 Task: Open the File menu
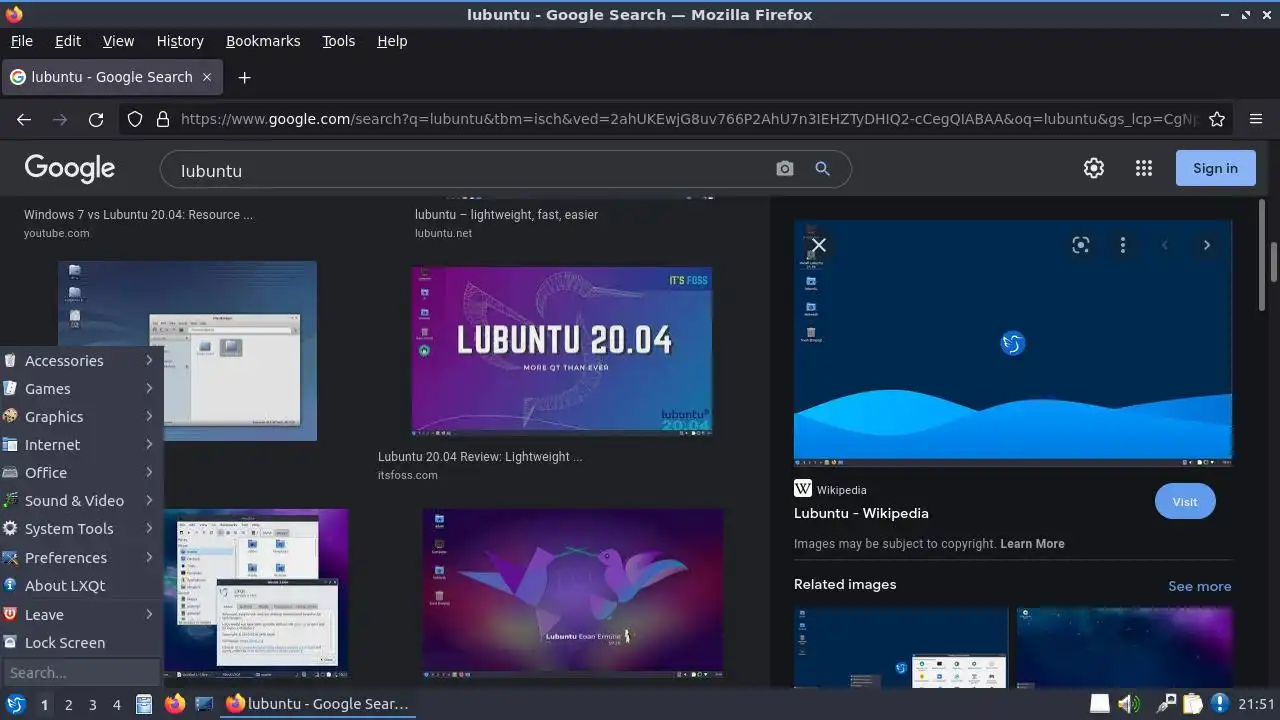point(21,41)
